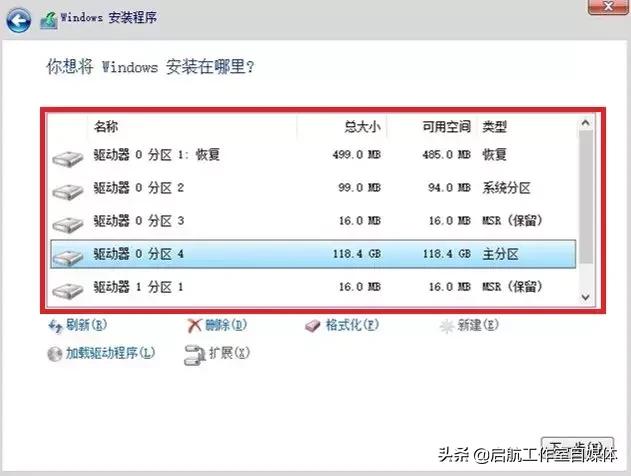Close the Windows Setup window
Screen dimensions: 631x476
pos(608,7)
